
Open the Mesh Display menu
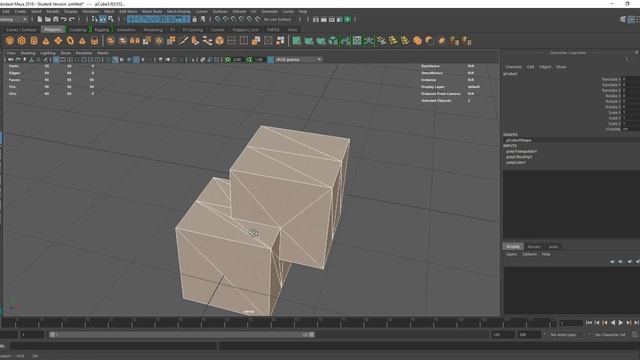pos(178,11)
